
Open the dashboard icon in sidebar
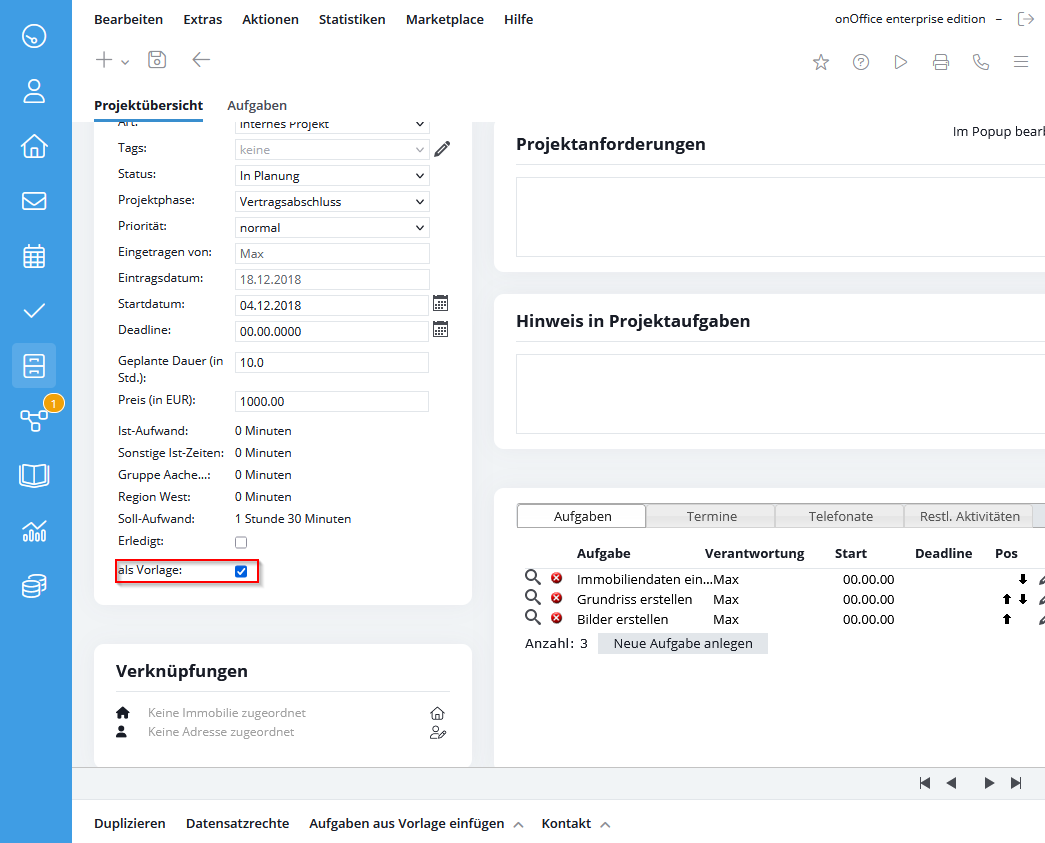(x=34, y=36)
